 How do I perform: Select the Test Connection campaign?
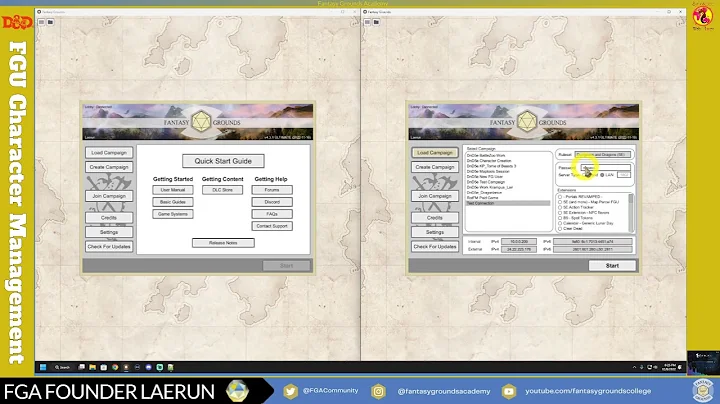point(508,203)
